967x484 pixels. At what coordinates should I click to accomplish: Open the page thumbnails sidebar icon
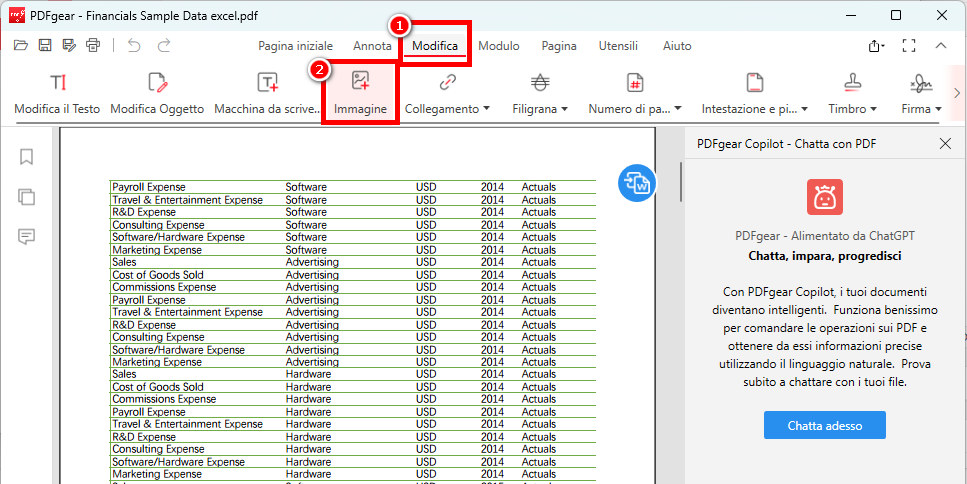point(27,196)
